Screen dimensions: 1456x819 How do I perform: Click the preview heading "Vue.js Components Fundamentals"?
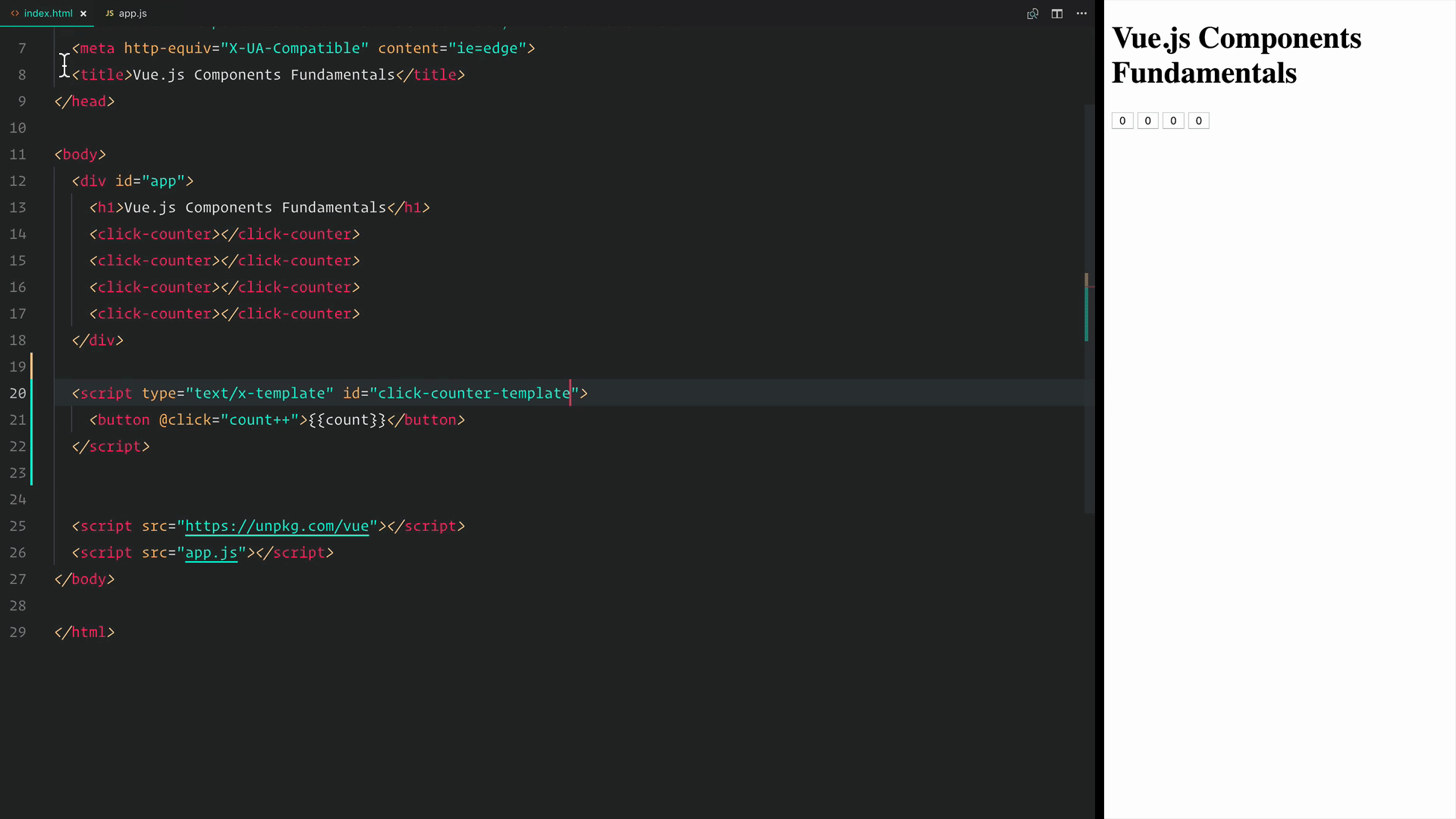coord(1236,55)
